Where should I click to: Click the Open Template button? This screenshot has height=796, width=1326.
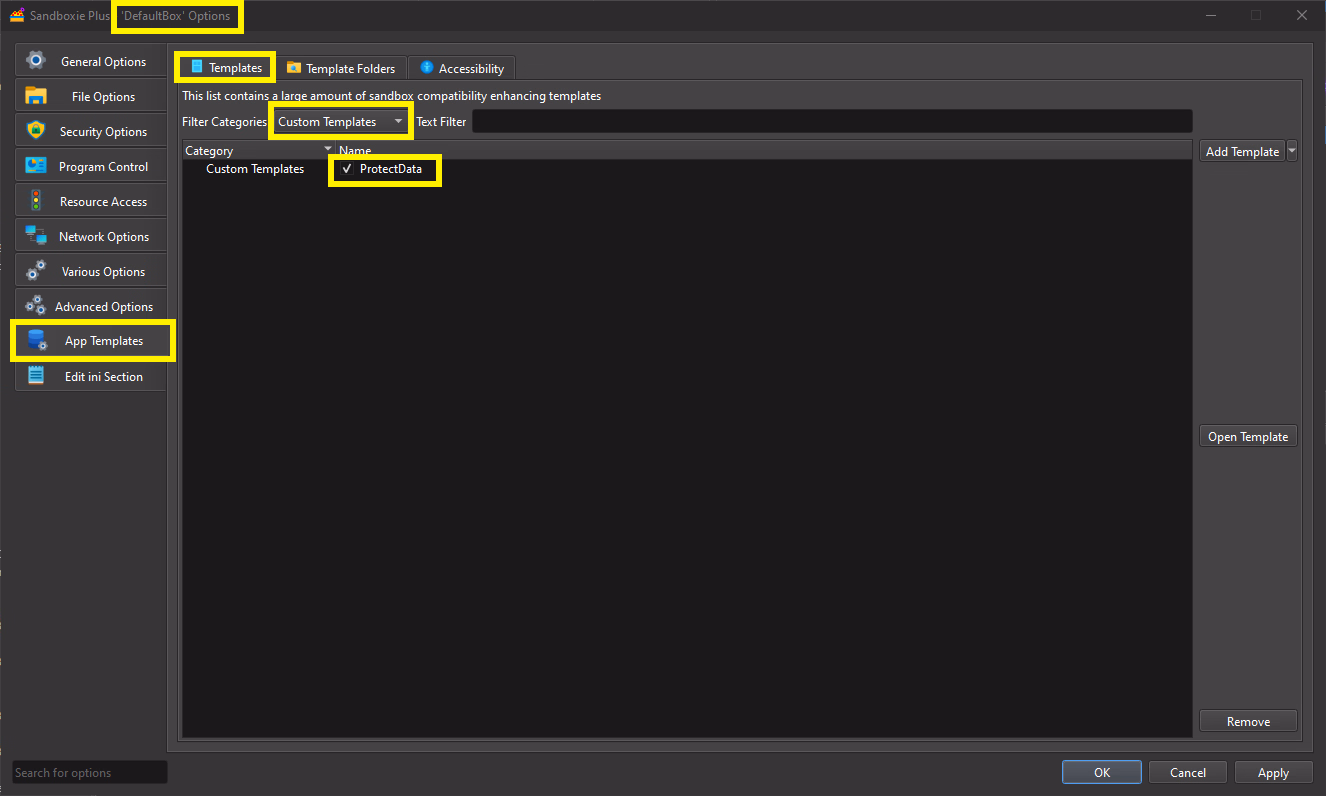[1248, 436]
